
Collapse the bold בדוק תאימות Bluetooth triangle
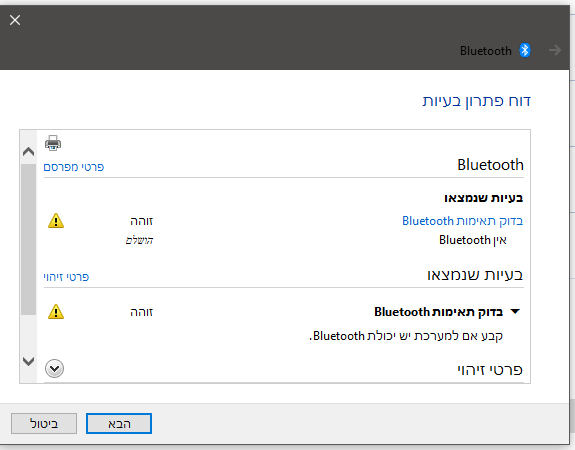[515, 312]
